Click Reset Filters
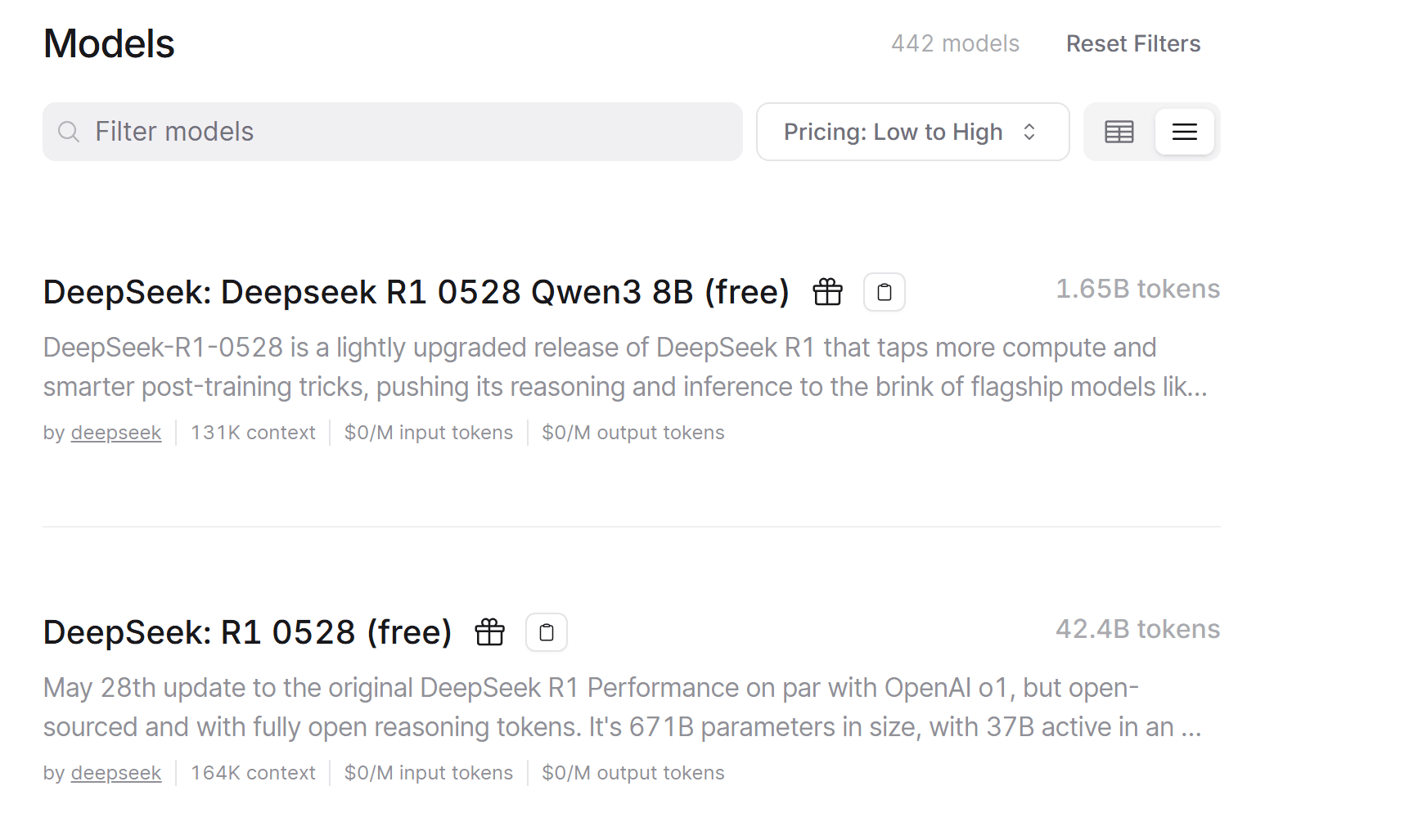This screenshot has width=1427, height=840. pyautogui.click(x=1133, y=43)
